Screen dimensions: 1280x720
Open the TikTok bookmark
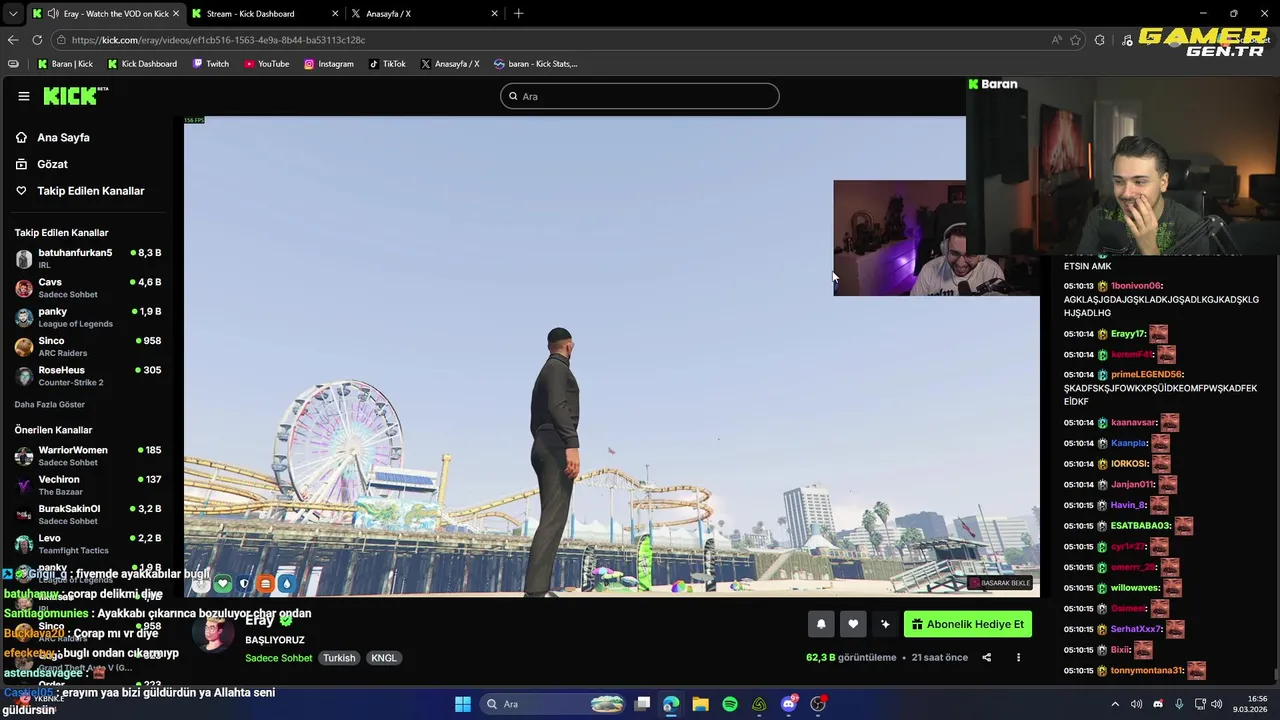coord(387,64)
